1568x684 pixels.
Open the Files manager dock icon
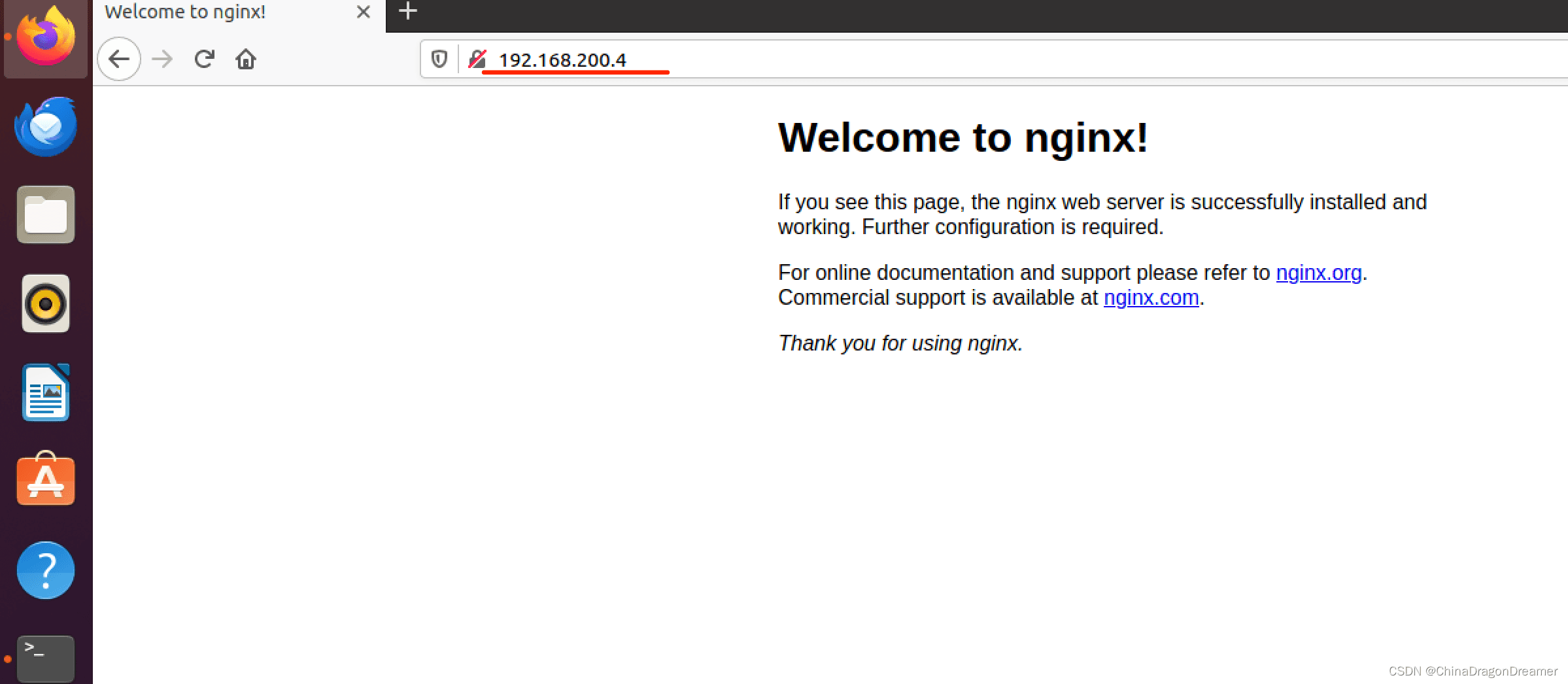[x=46, y=214]
